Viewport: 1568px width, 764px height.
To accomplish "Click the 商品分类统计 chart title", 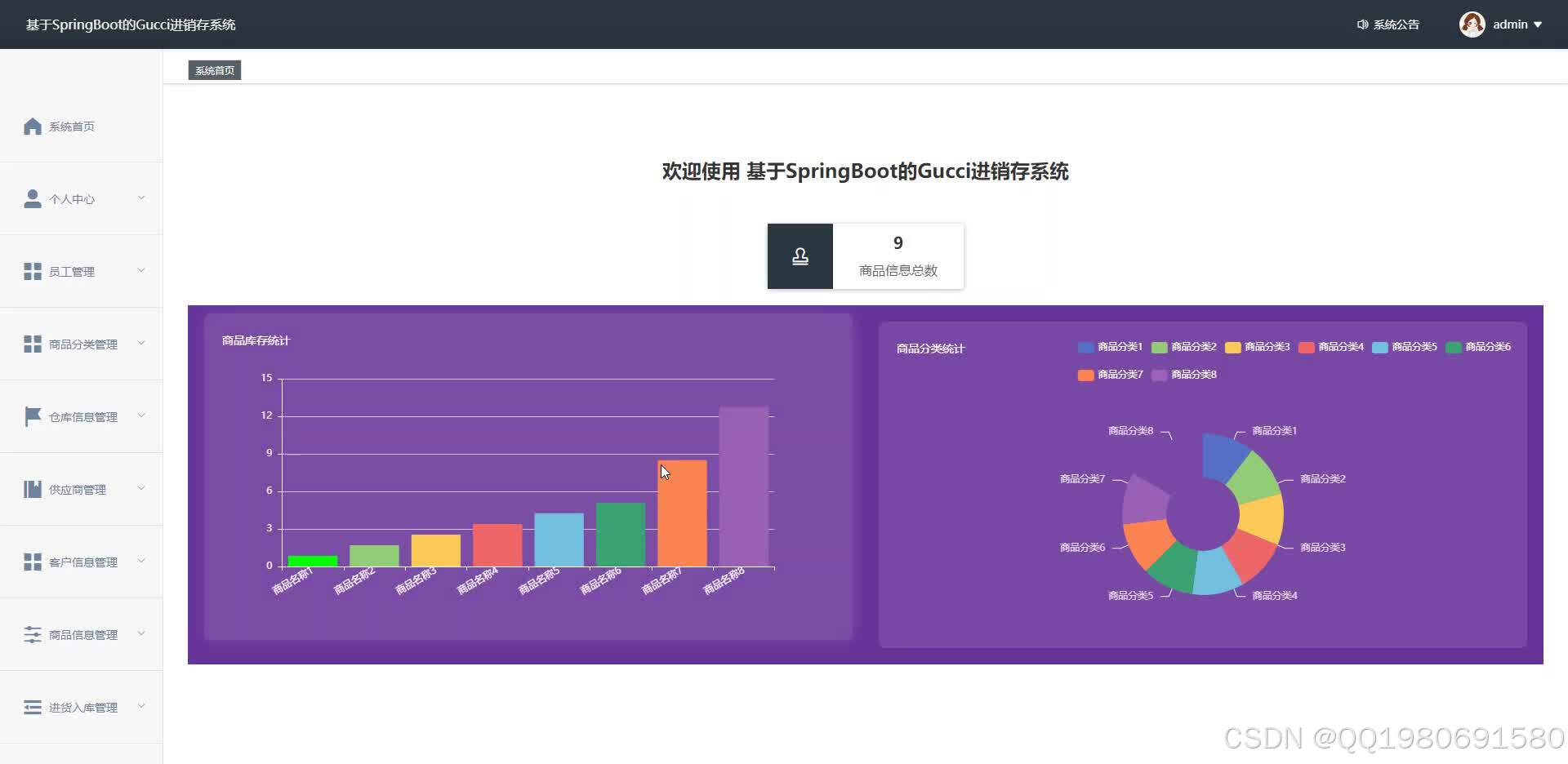I will [930, 349].
